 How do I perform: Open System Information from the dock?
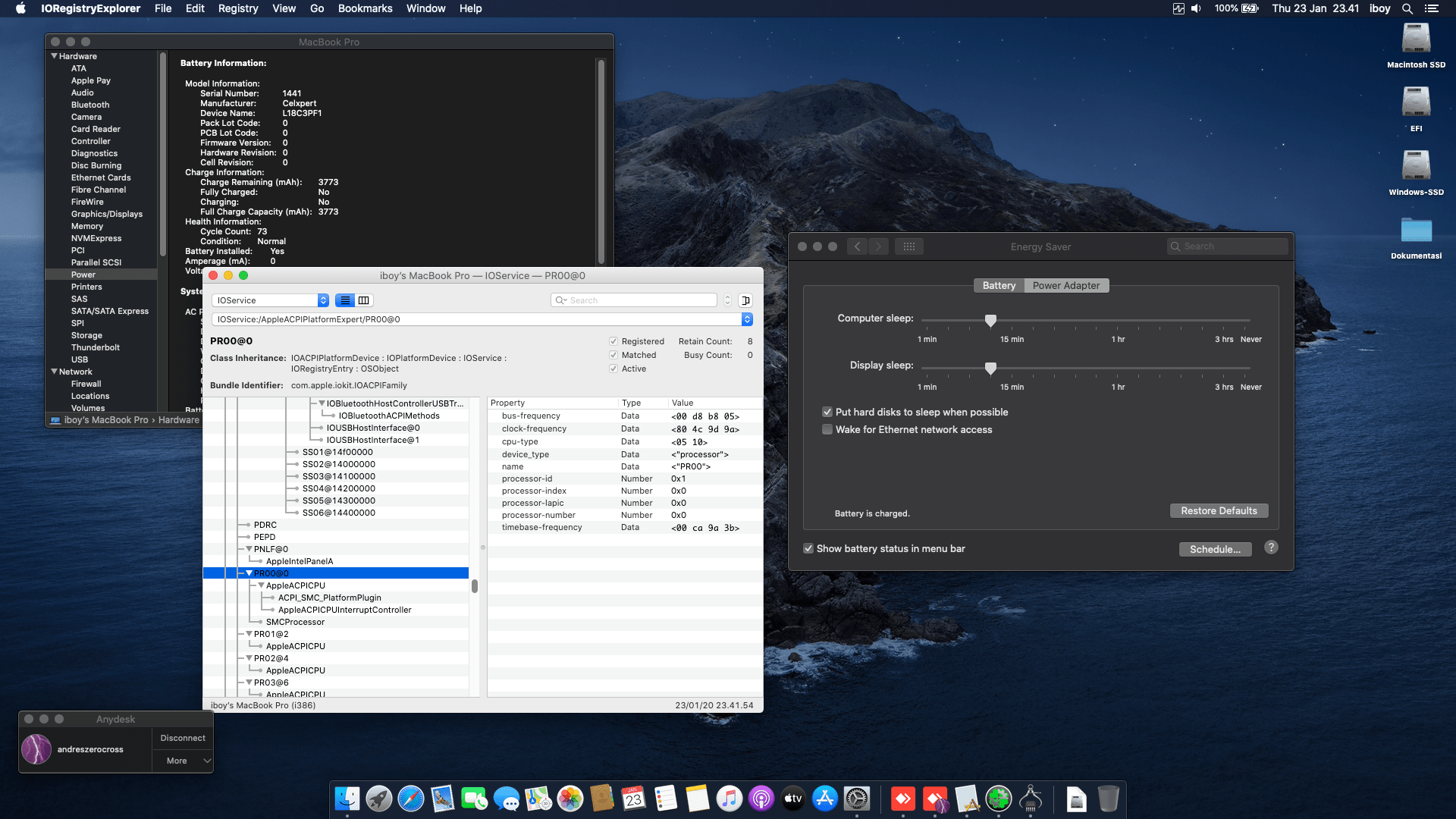[x=1031, y=799]
